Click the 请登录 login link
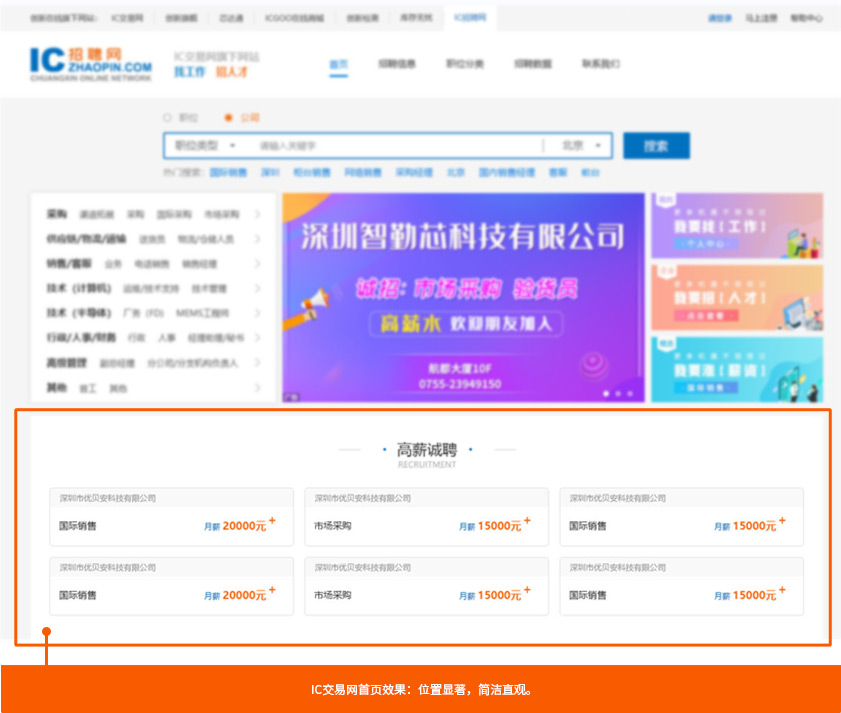The image size is (841, 713). (720, 18)
